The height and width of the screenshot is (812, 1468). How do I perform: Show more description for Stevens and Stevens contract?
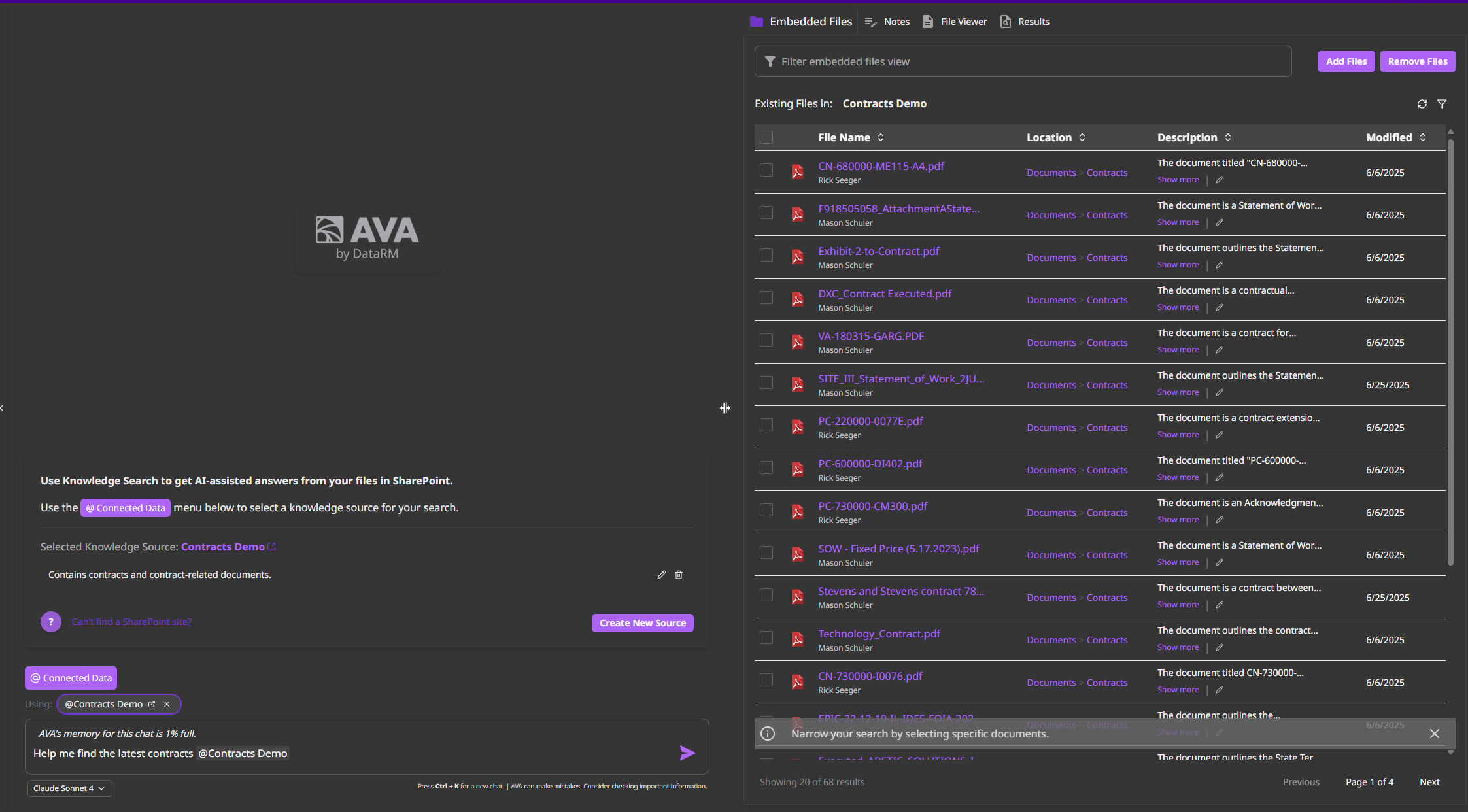click(1178, 604)
